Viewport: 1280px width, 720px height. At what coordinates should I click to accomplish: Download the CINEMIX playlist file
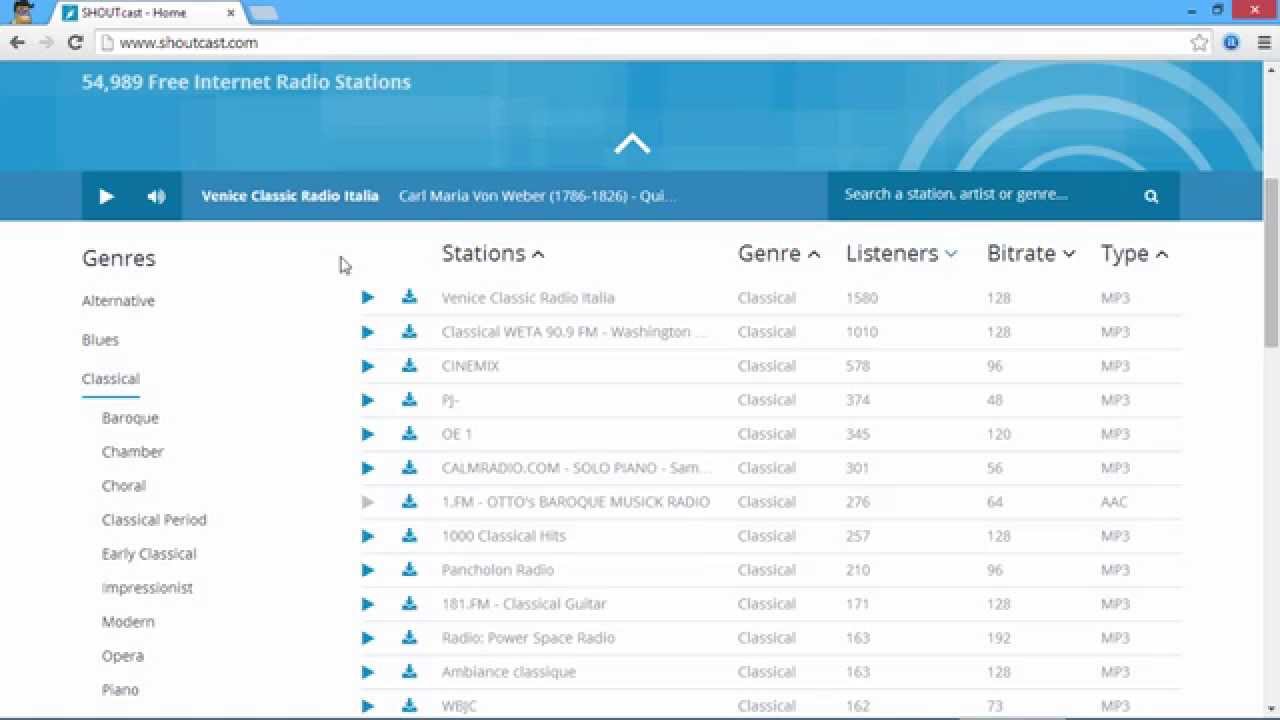pyautogui.click(x=409, y=365)
